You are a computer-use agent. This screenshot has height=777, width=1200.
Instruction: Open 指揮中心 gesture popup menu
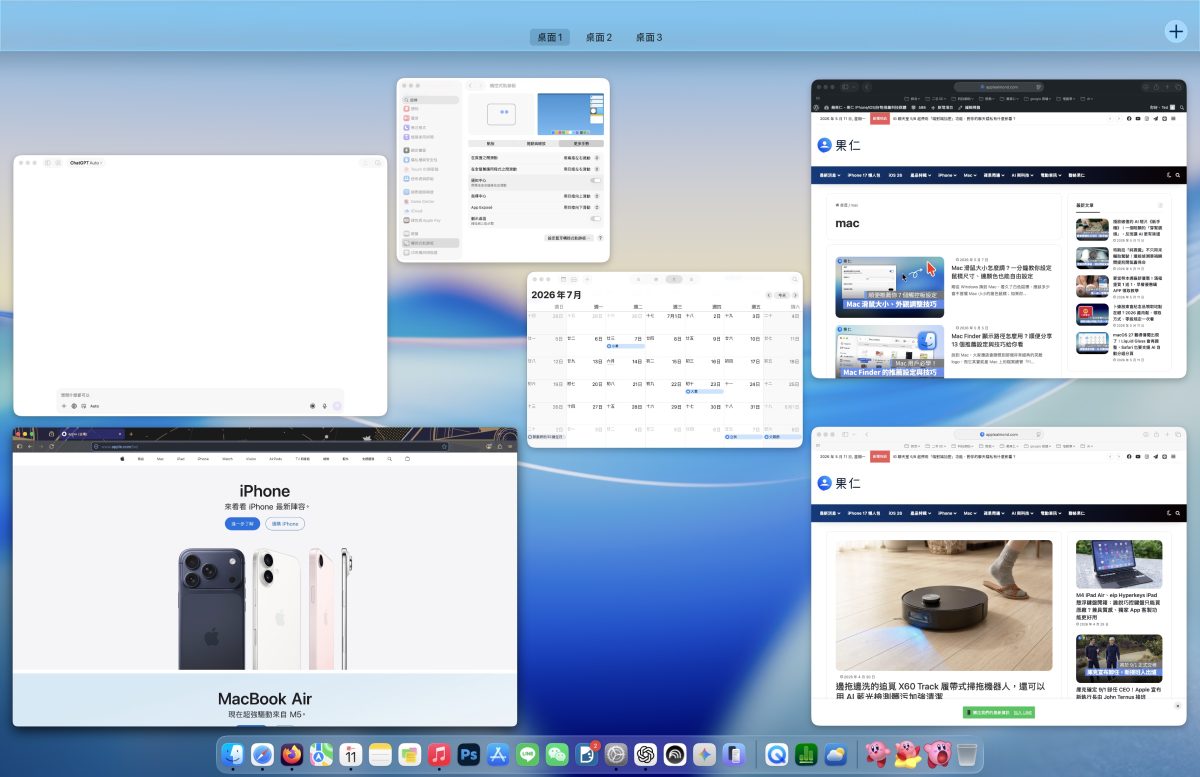[x=582, y=196]
